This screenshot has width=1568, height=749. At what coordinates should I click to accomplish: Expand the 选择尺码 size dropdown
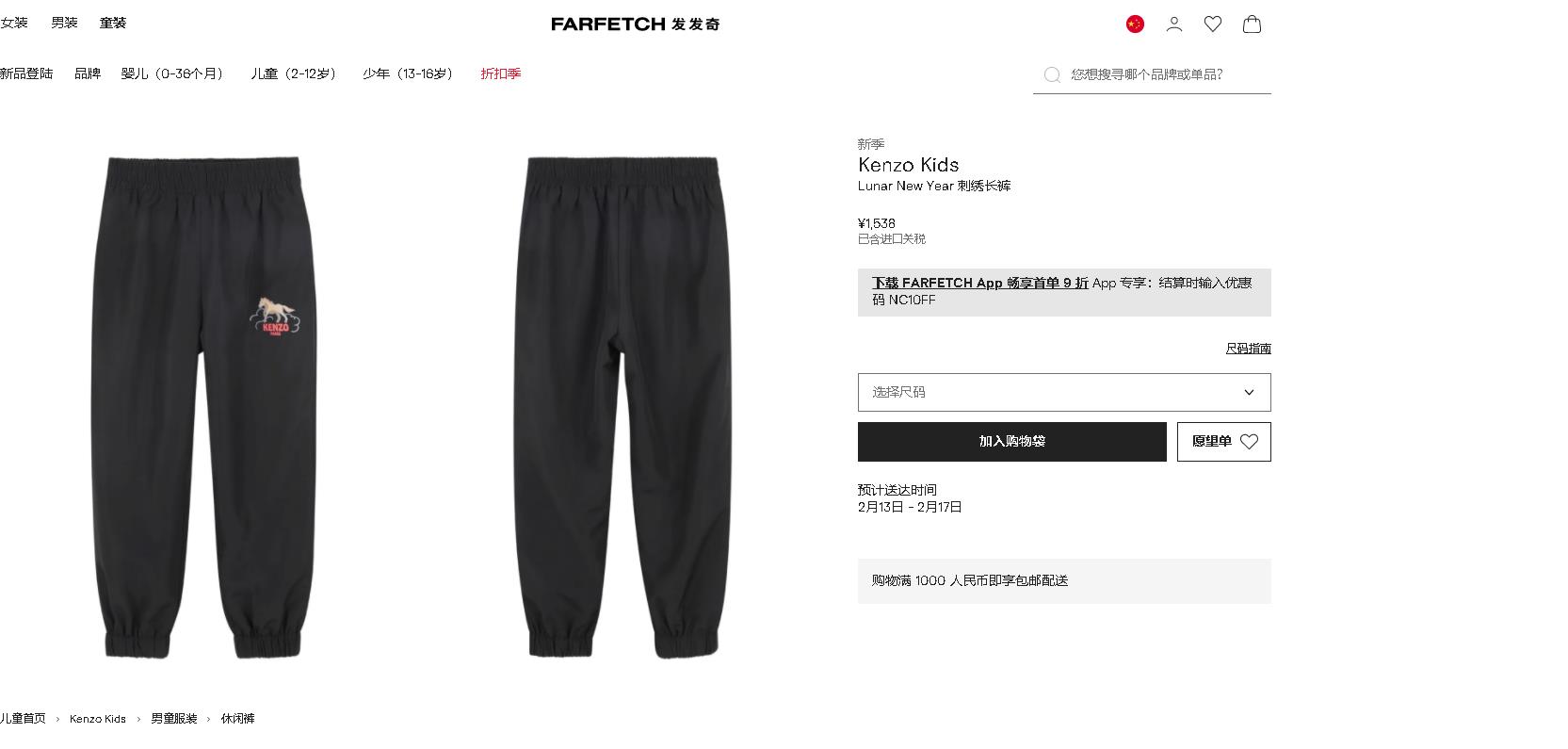(1064, 393)
